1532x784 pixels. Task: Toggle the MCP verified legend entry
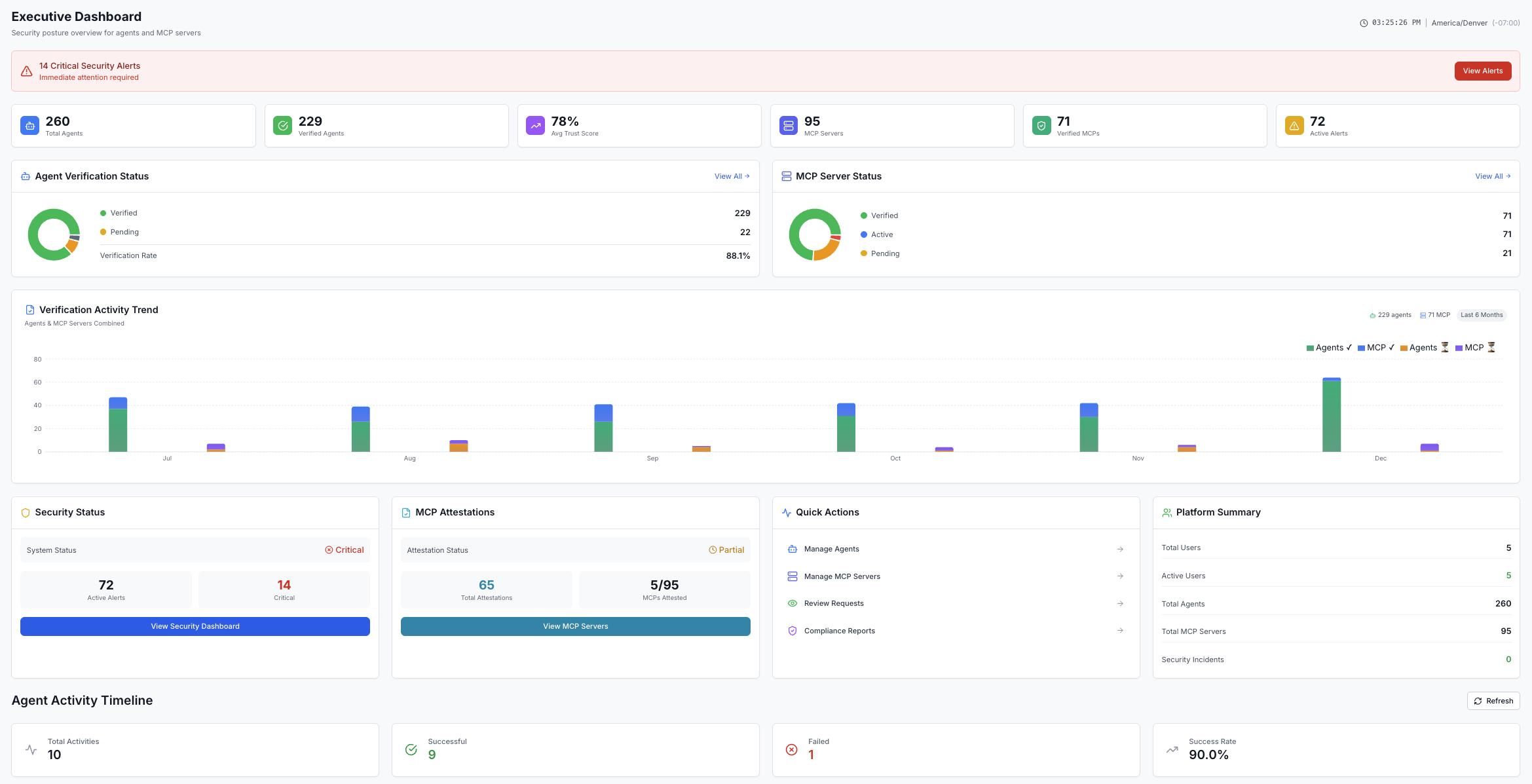coord(1375,347)
